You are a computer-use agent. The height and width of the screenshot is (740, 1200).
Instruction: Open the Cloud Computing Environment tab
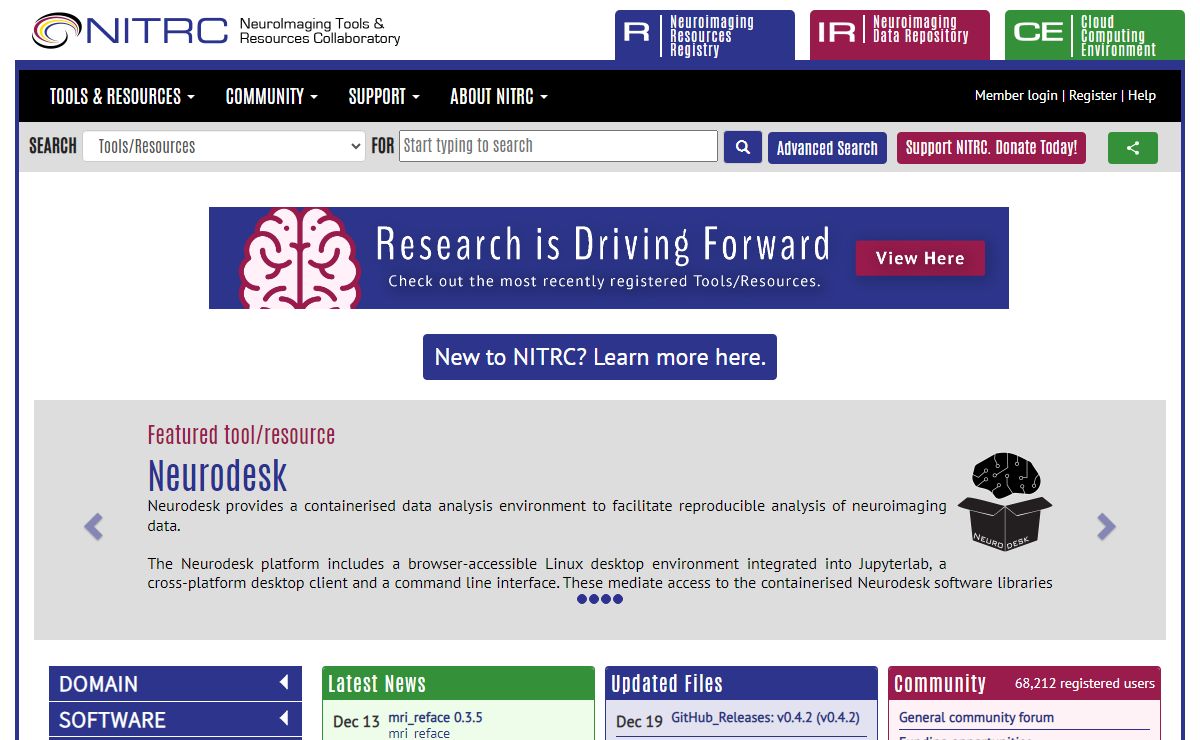(1095, 35)
